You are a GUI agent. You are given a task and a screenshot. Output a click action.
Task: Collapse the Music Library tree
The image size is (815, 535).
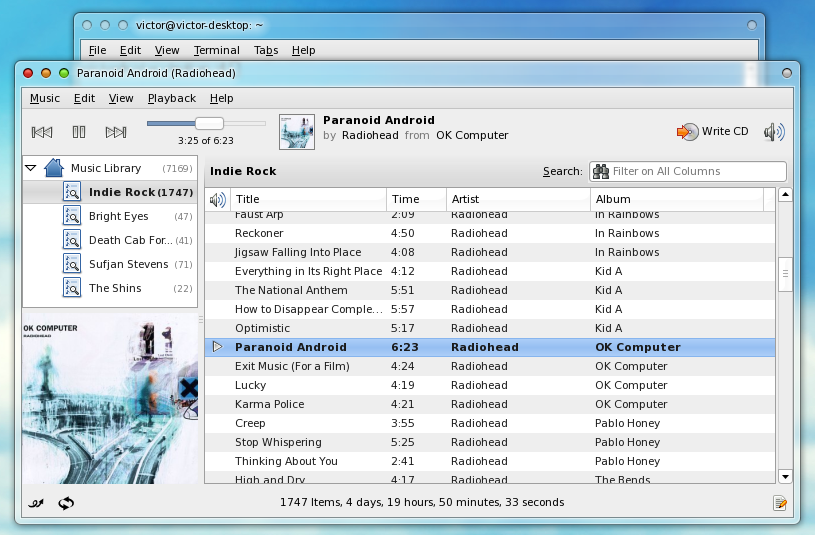[31, 168]
